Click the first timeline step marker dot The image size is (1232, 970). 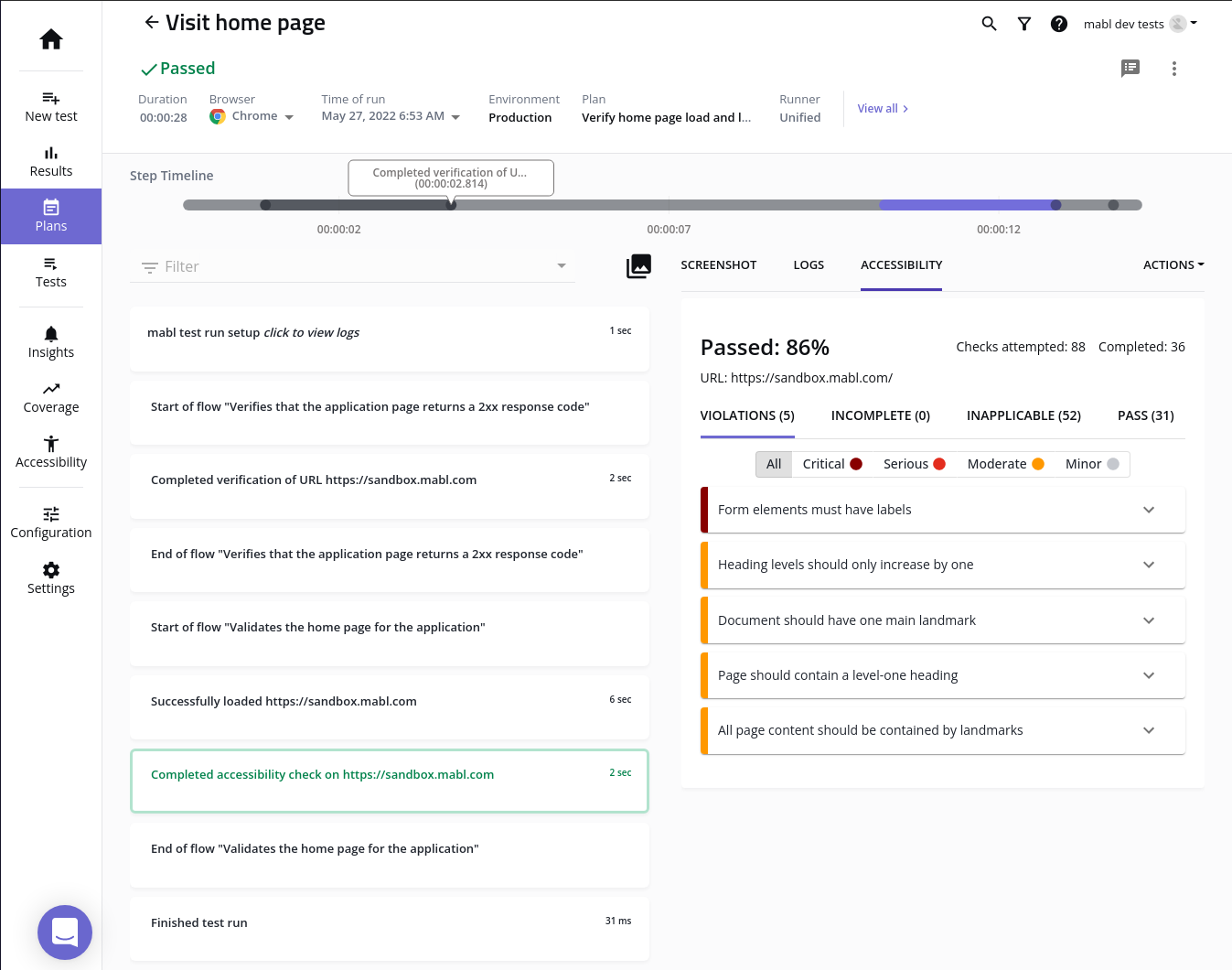coord(265,205)
